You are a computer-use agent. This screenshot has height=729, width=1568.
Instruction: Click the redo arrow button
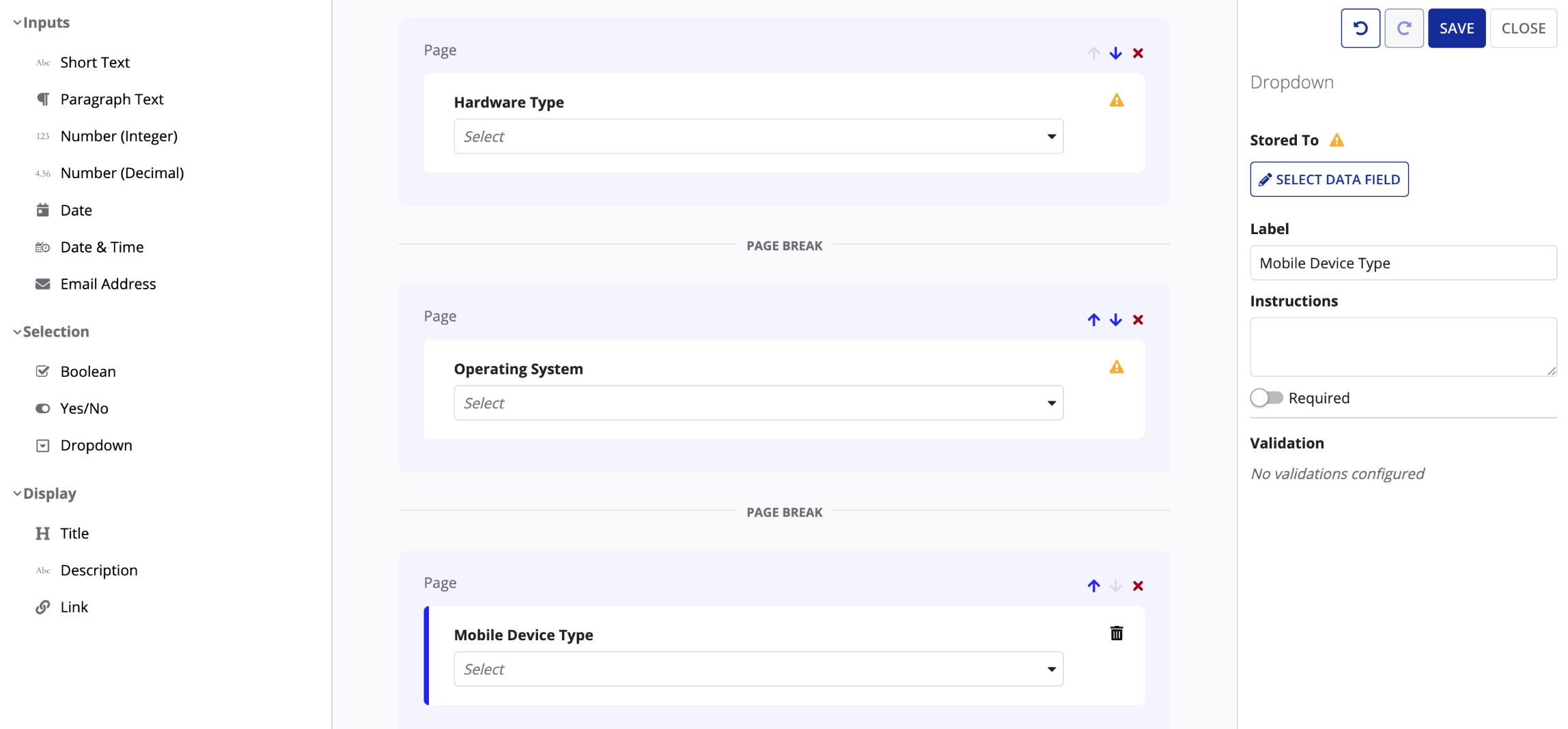1403,28
